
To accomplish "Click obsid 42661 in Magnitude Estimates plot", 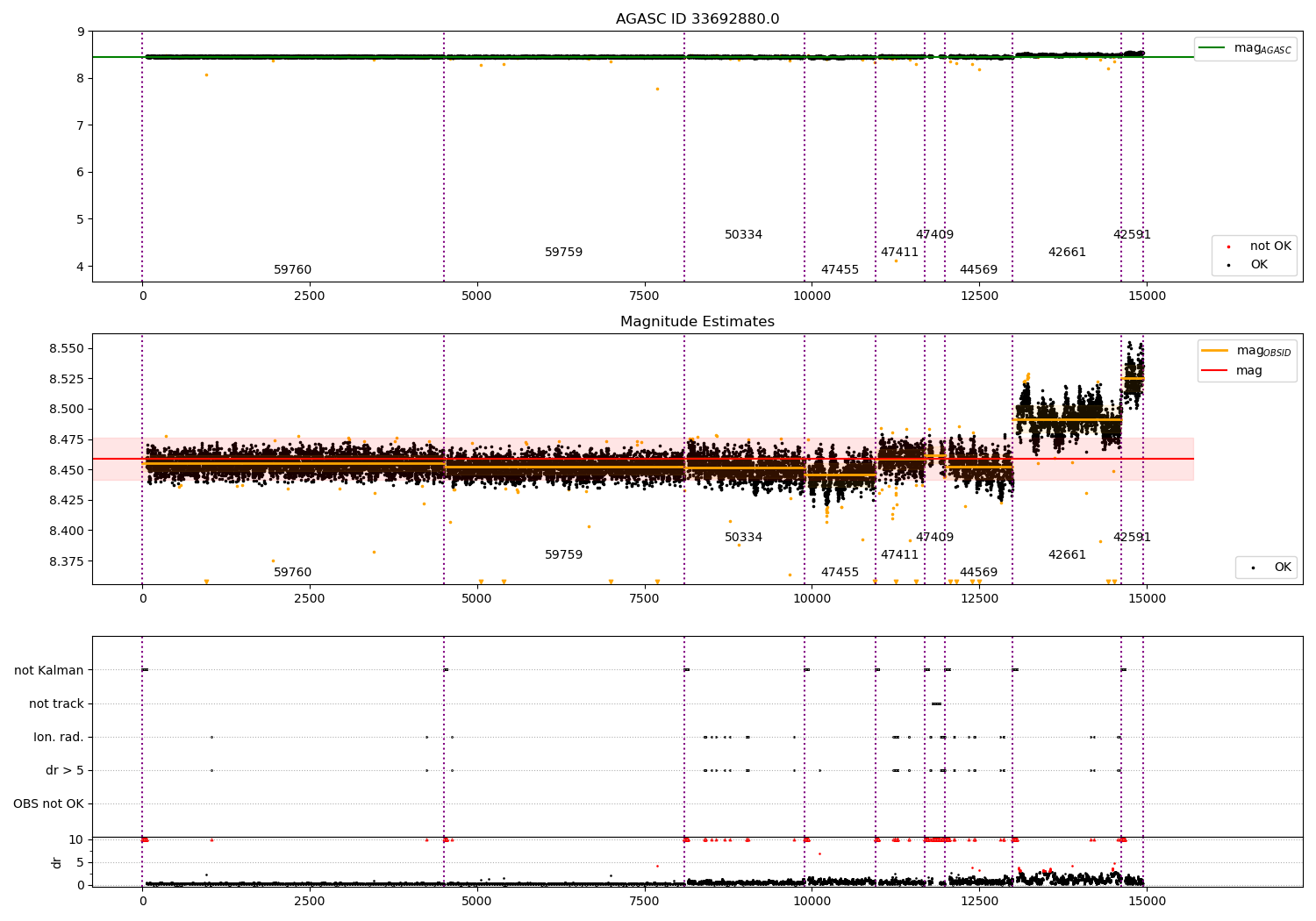I will point(1067,555).
